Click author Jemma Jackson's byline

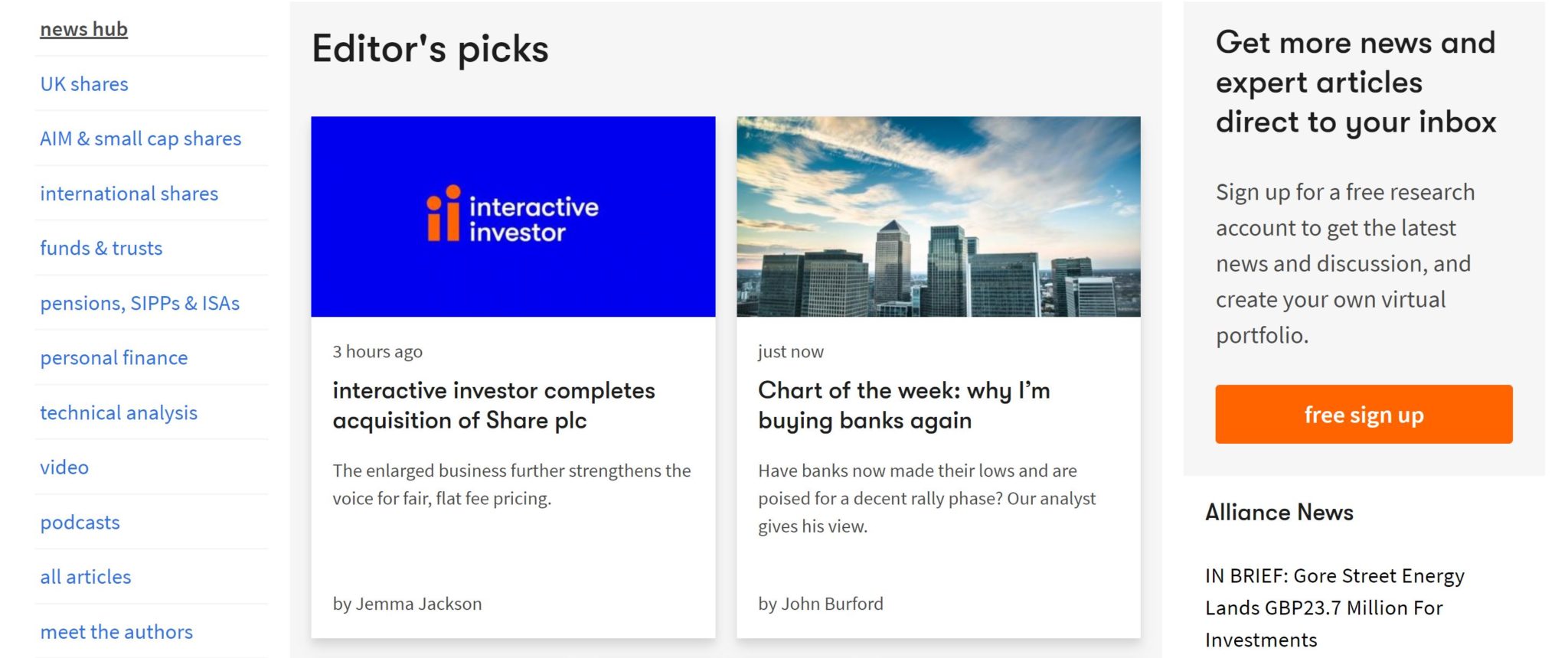(407, 604)
